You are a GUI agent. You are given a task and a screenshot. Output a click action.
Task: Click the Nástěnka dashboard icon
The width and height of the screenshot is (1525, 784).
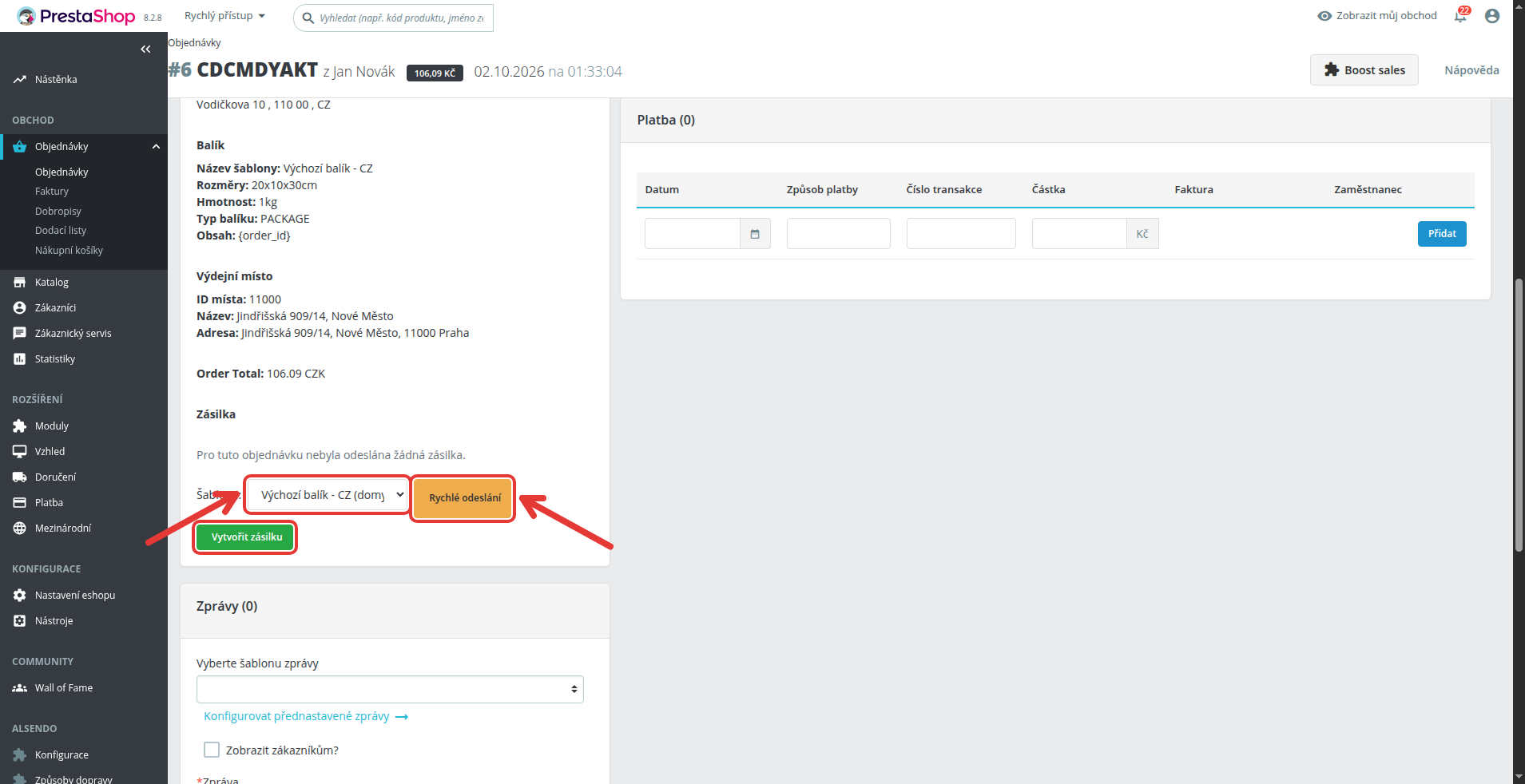click(x=19, y=80)
